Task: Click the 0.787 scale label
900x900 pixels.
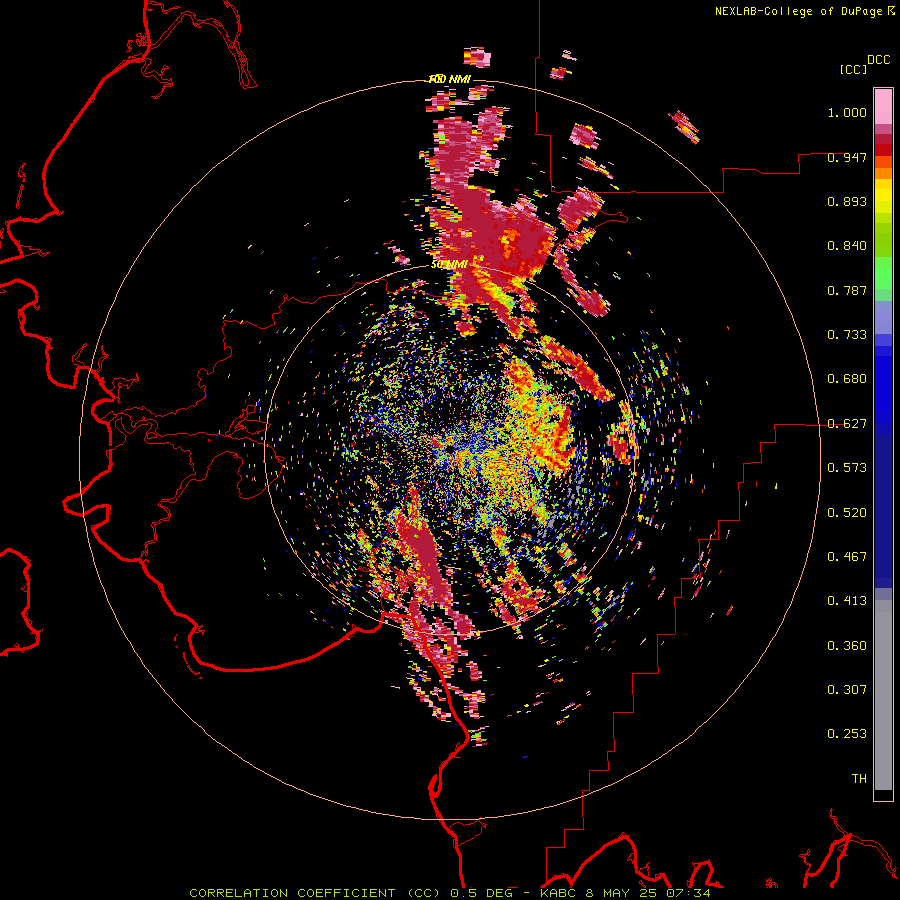Action: pos(847,290)
